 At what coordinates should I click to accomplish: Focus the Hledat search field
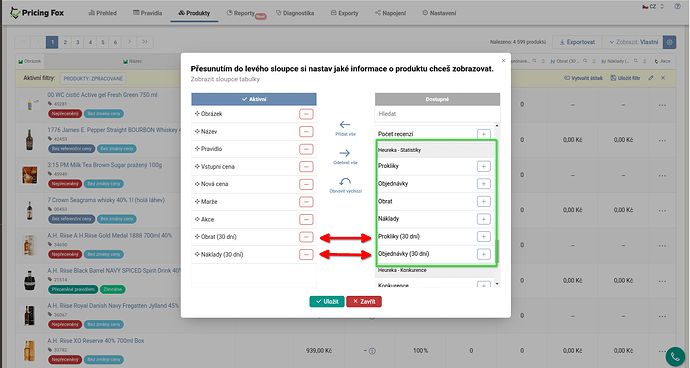coord(437,114)
